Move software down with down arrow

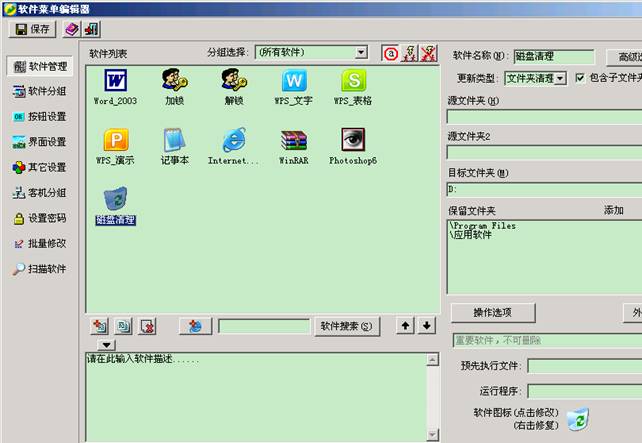(x=427, y=325)
